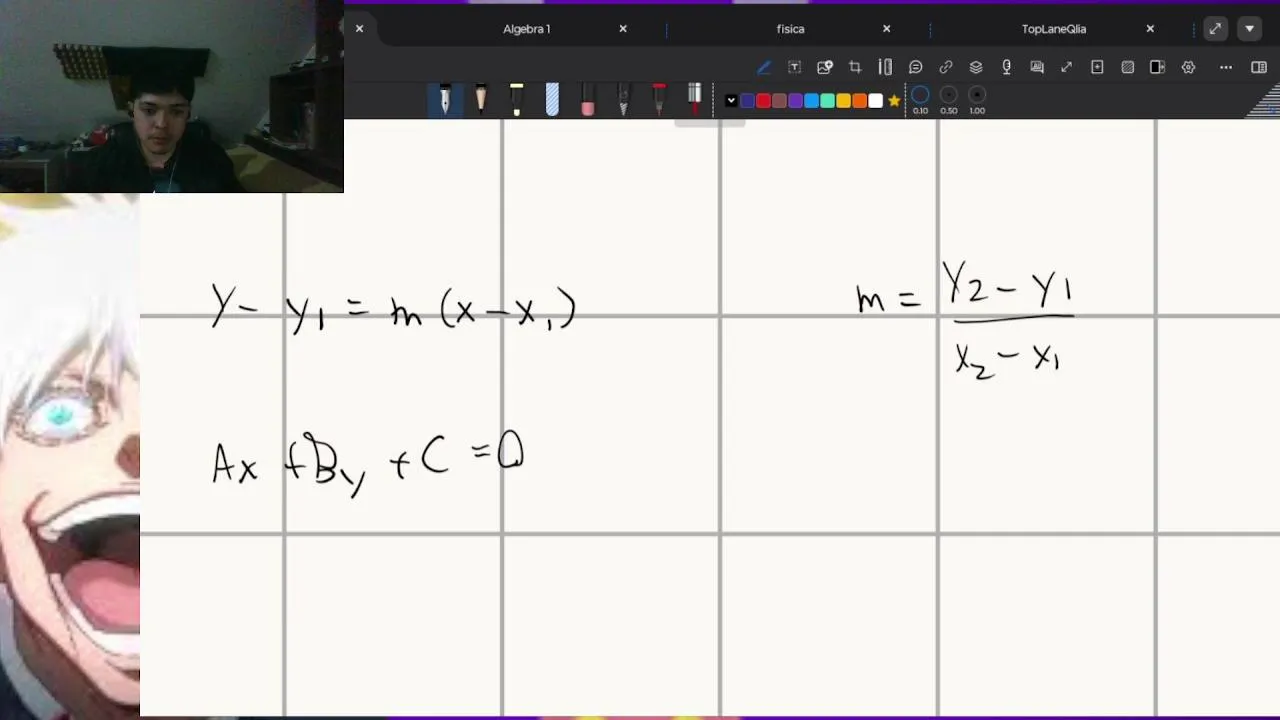The height and width of the screenshot is (720, 1280).
Task: Close the TopLaneQlia tab
Action: pos(1150,29)
